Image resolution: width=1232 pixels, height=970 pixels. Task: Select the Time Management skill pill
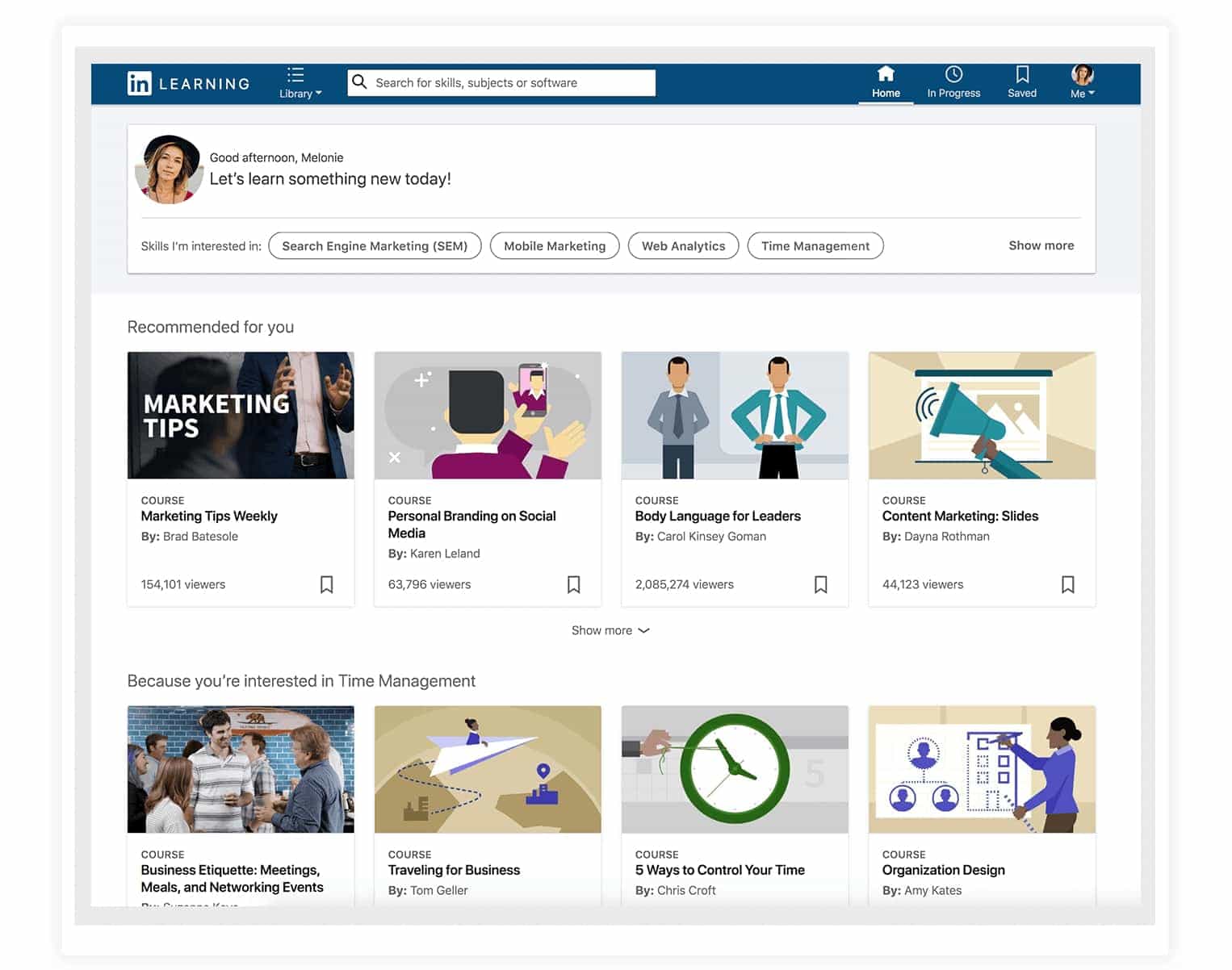click(x=815, y=245)
